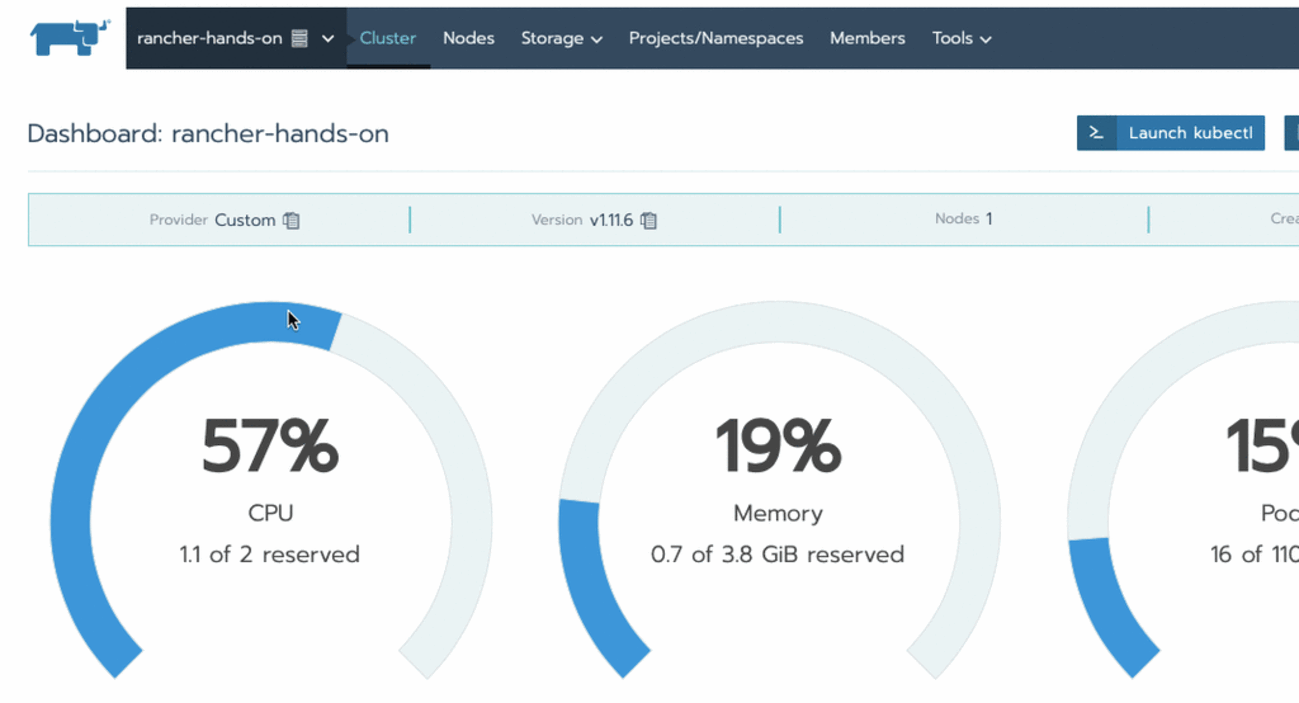Expand the rancher-hands-on cluster selector chevron

tap(328, 39)
